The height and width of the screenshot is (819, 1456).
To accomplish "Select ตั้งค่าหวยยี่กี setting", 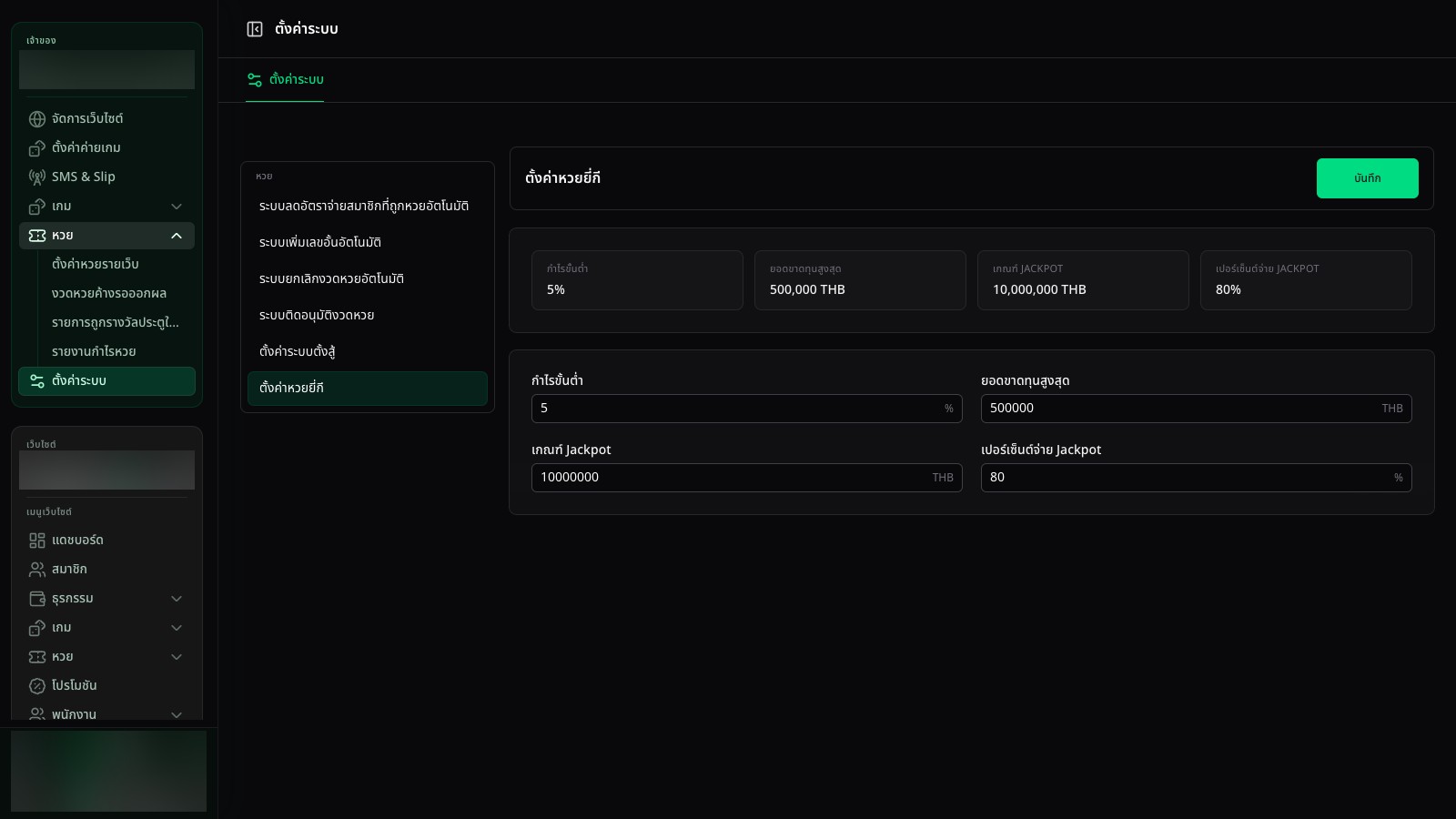I will pyautogui.click(x=368, y=389).
